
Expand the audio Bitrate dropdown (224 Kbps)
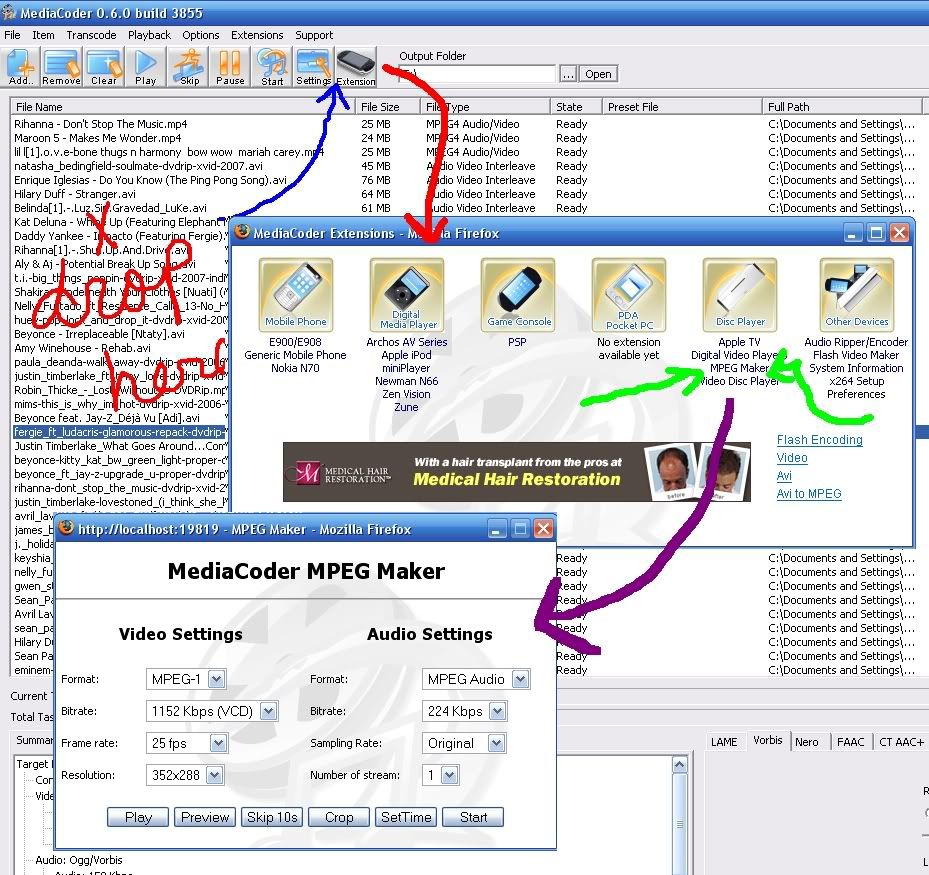click(497, 711)
